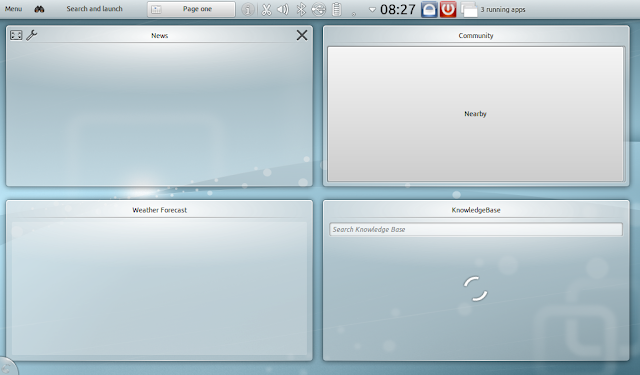Open the Plasma toolbox in the corner
Screen dimensions: 640x375
[x=7, y=367]
